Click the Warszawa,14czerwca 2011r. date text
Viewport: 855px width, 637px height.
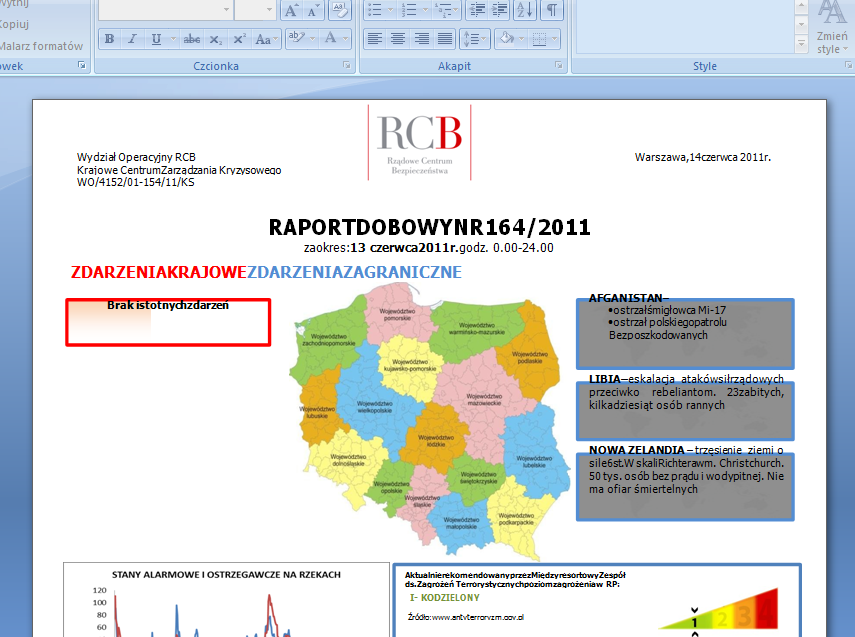pos(702,158)
